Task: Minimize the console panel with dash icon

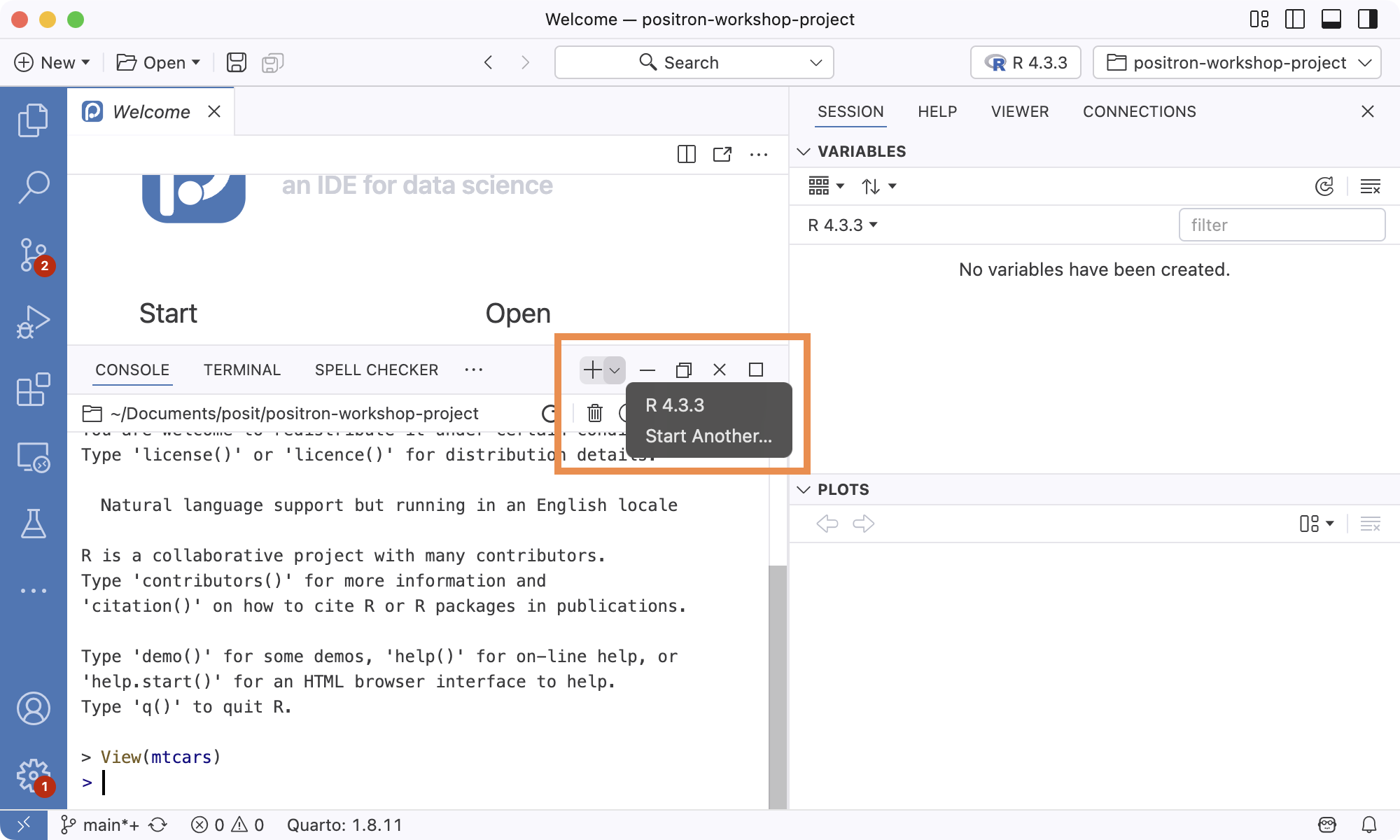Action: [x=647, y=370]
